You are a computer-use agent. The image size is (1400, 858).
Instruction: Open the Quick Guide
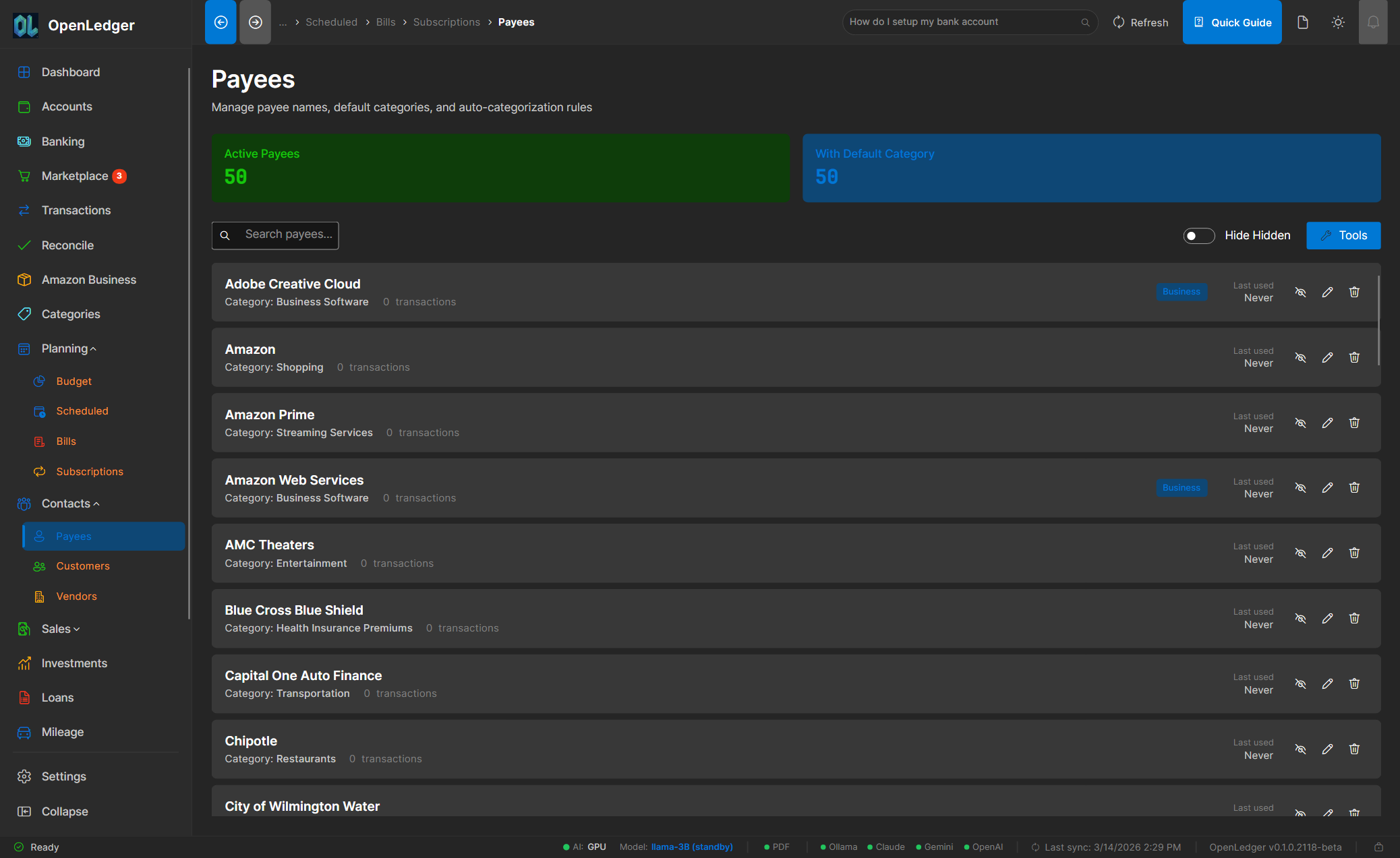pos(1231,22)
